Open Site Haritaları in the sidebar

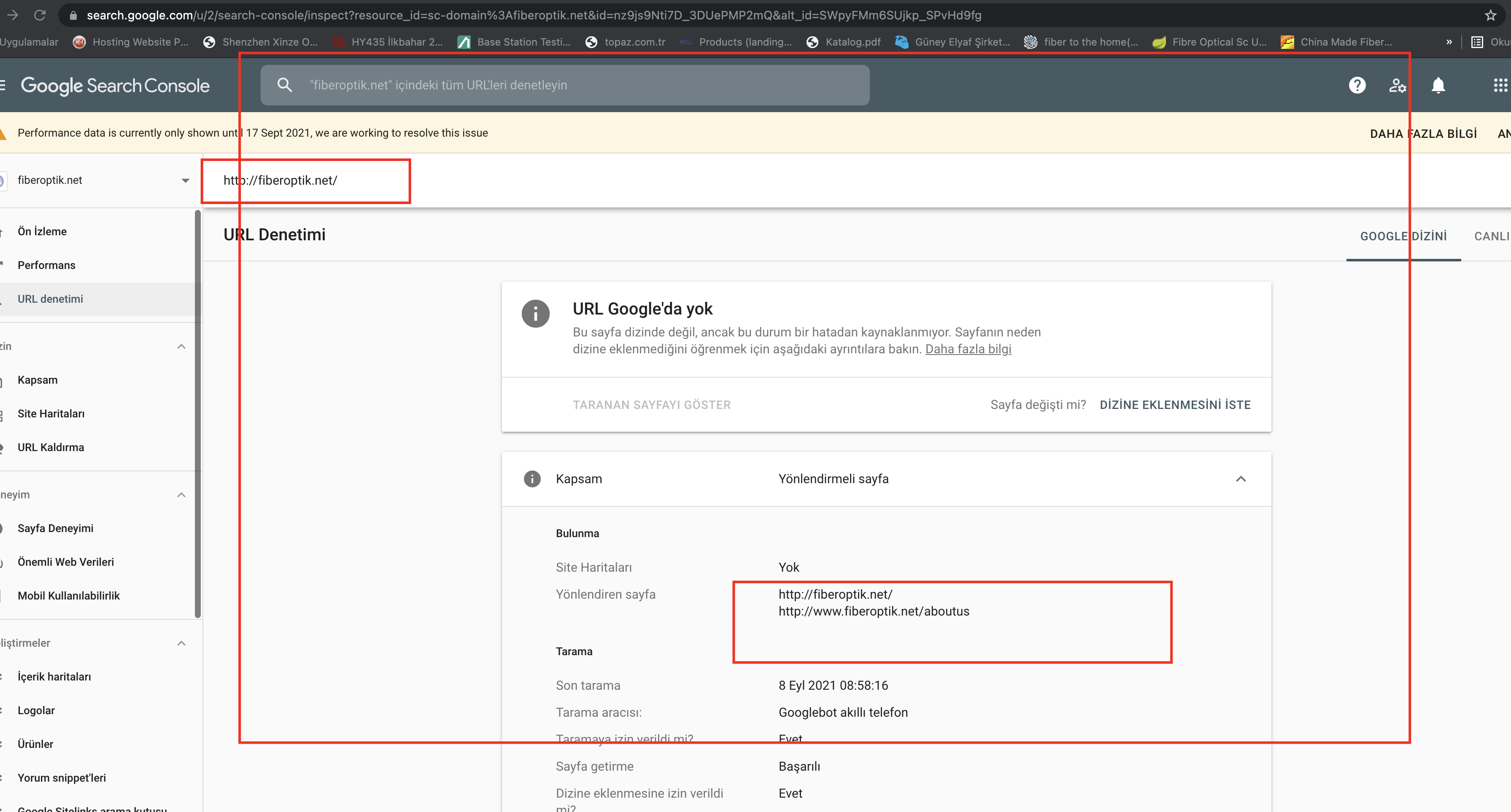51,414
